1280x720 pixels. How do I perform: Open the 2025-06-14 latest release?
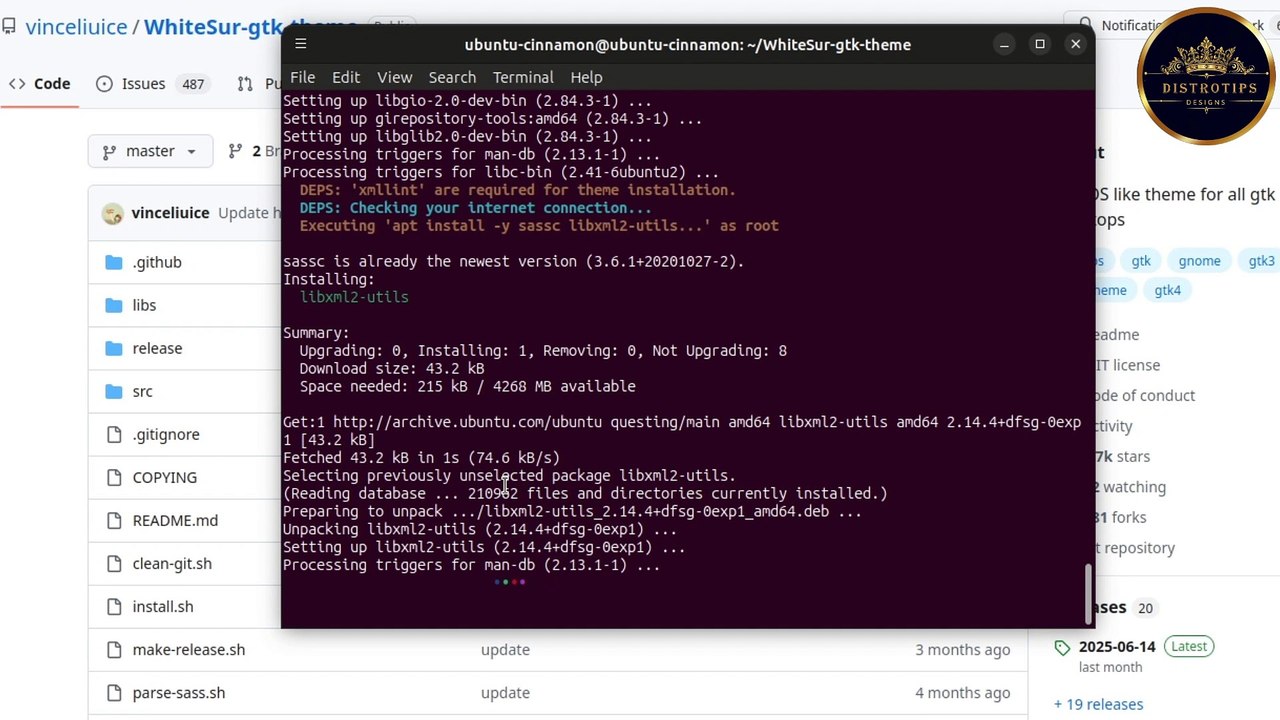[x=1117, y=647]
